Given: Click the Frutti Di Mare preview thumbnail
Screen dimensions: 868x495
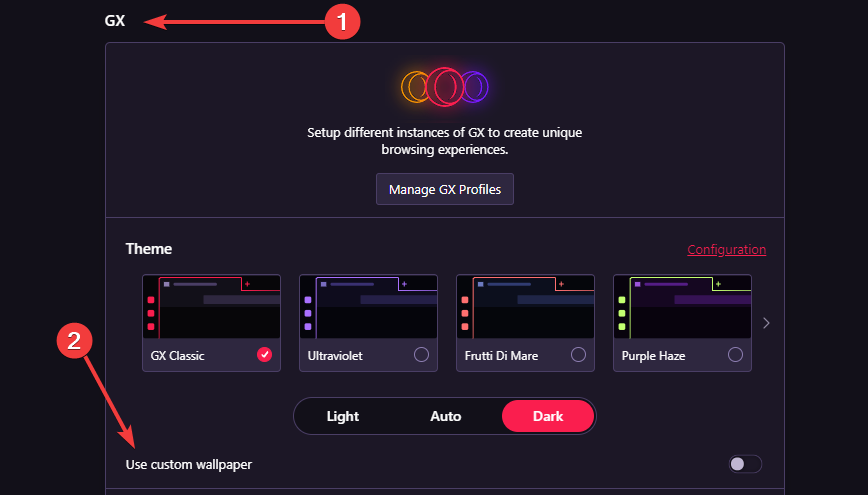Looking at the screenshot, I should click(525, 307).
